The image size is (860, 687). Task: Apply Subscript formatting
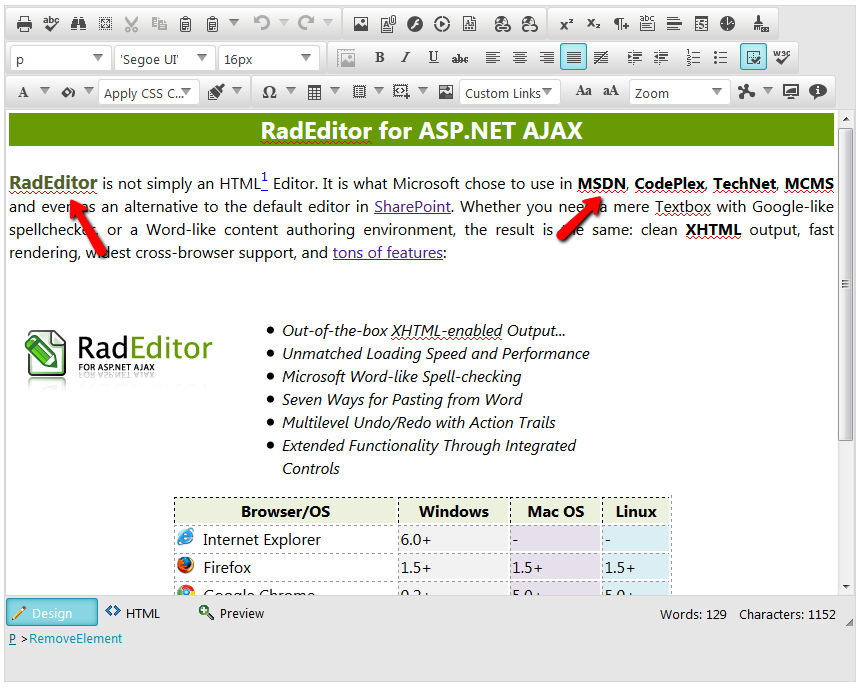pos(593,24)
